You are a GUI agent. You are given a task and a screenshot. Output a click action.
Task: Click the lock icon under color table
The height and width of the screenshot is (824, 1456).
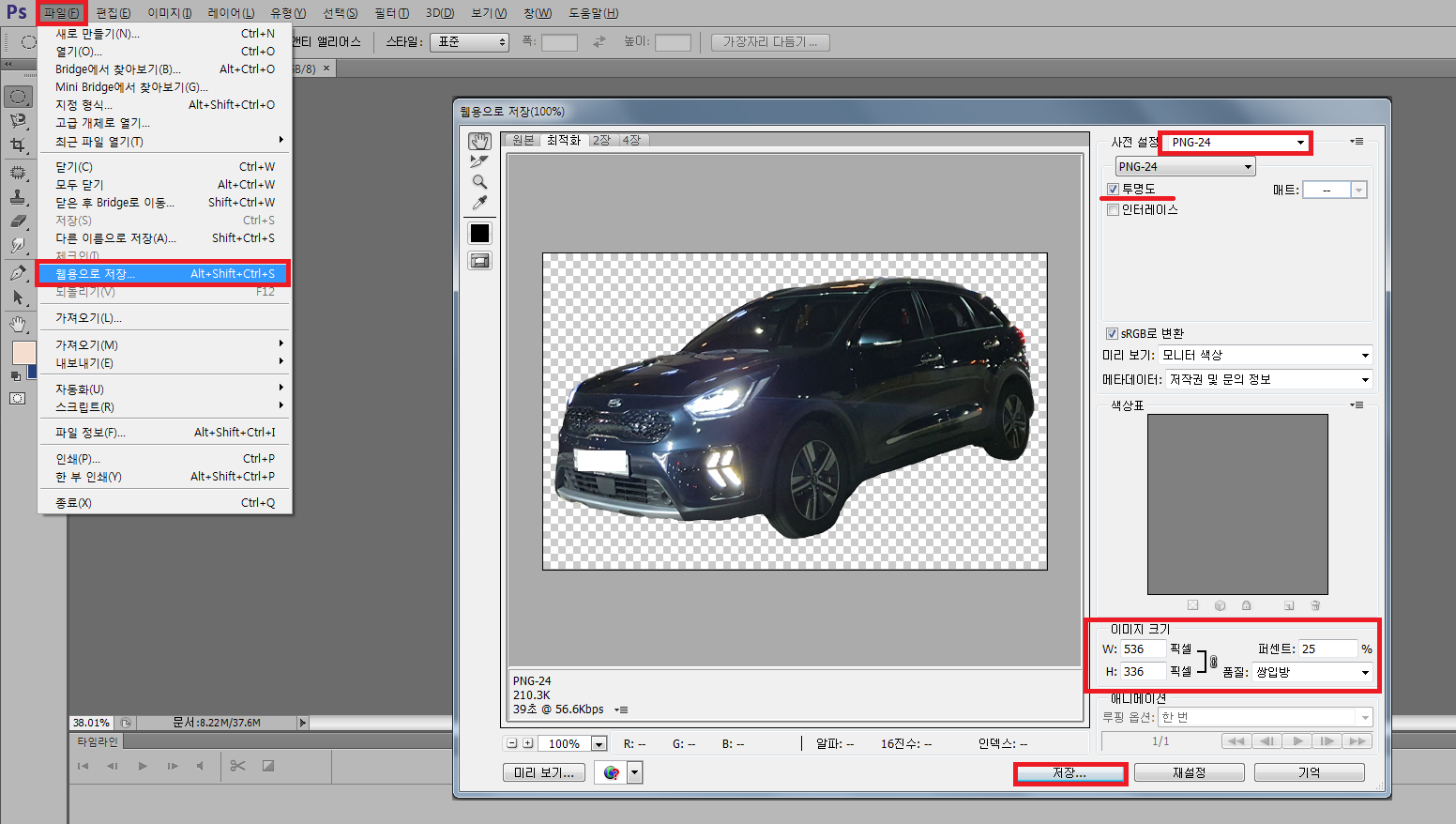coord(1246,605)
